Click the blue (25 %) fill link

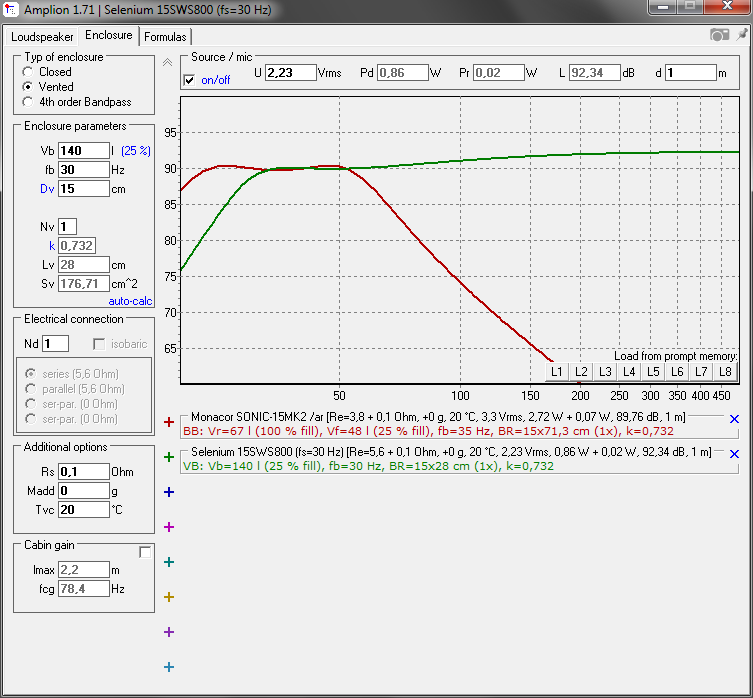136,151
